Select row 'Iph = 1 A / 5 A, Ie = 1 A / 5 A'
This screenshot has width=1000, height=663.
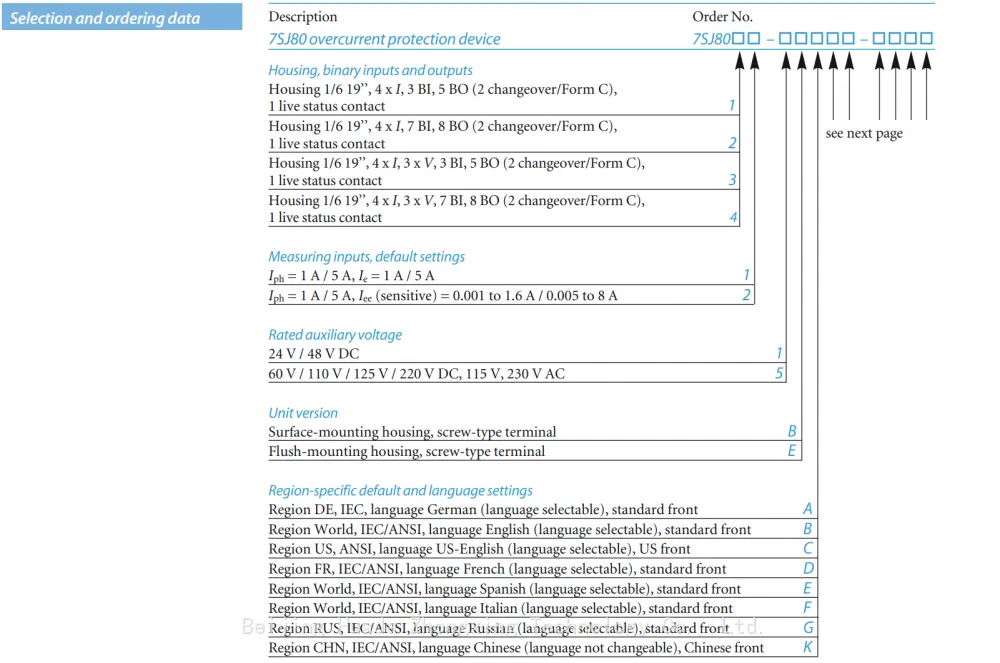[x=511, y=275]
